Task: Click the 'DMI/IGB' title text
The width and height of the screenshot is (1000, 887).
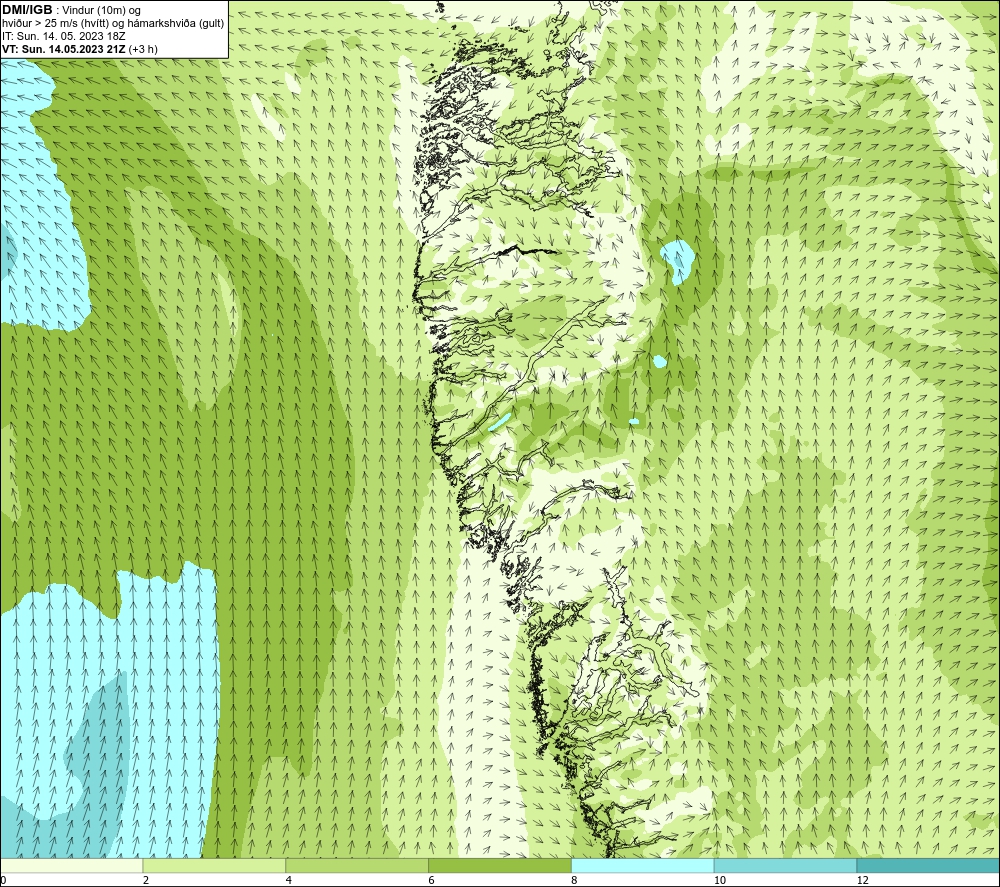Action: (27, 10)
